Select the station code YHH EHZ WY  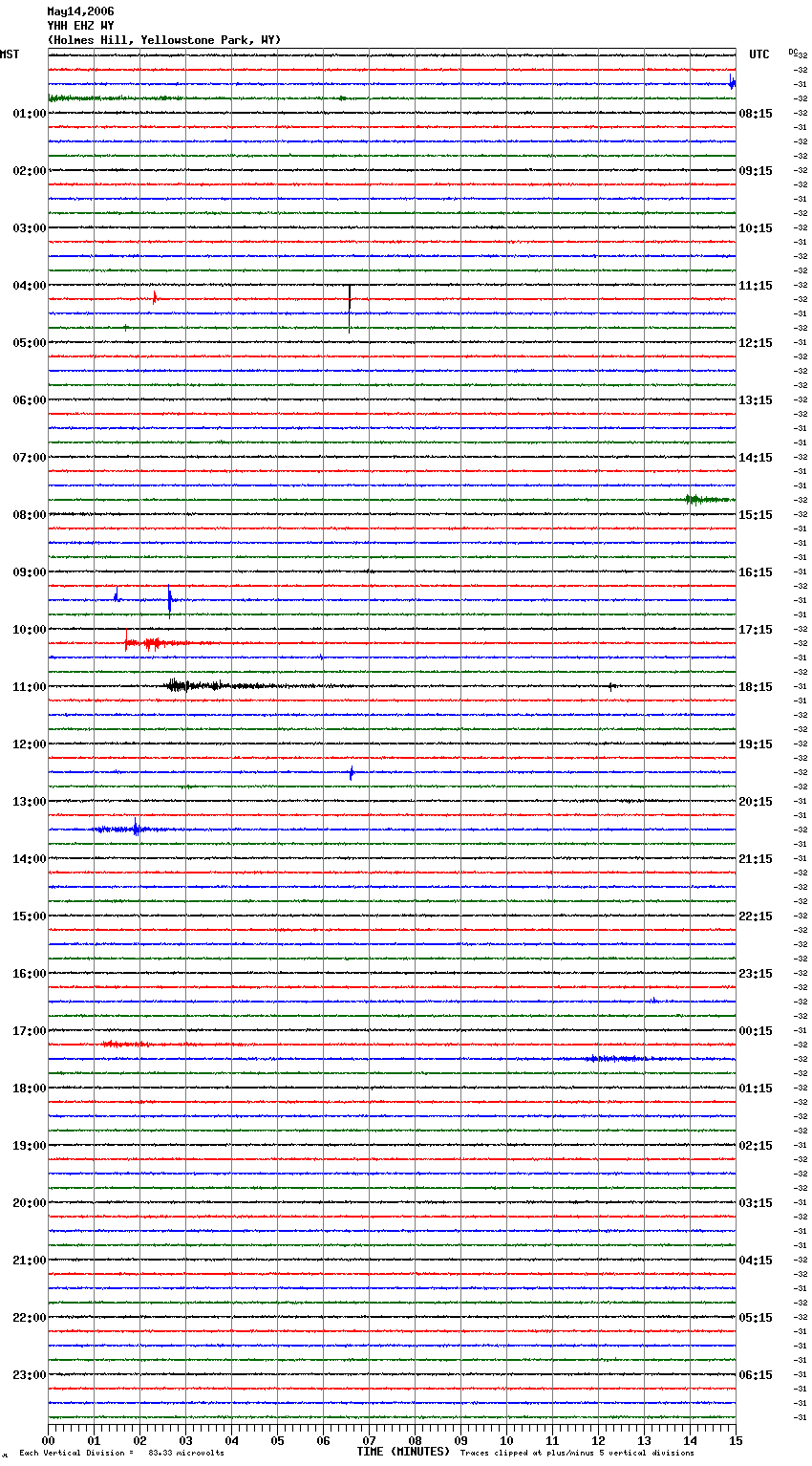[x=80, y=26]
